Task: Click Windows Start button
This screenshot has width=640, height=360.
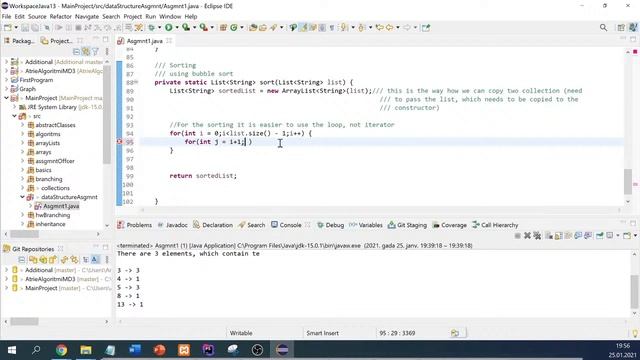Action: [x=12, y=350]
